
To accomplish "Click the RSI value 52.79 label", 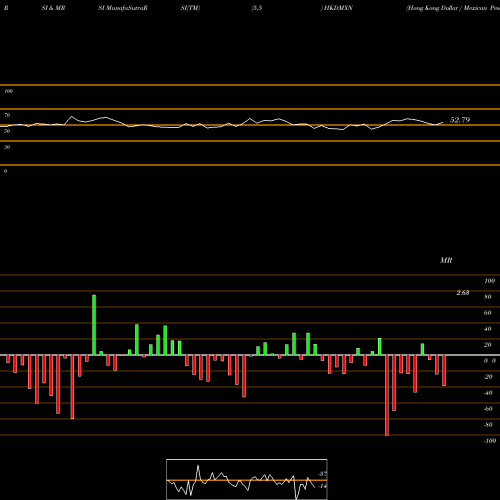I will tap(460, 120).
